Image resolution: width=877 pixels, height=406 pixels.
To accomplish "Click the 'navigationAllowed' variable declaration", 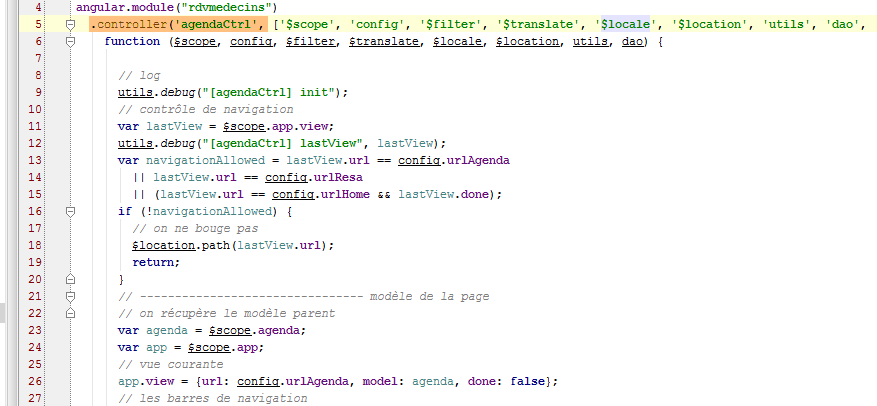I will (207, 160).
